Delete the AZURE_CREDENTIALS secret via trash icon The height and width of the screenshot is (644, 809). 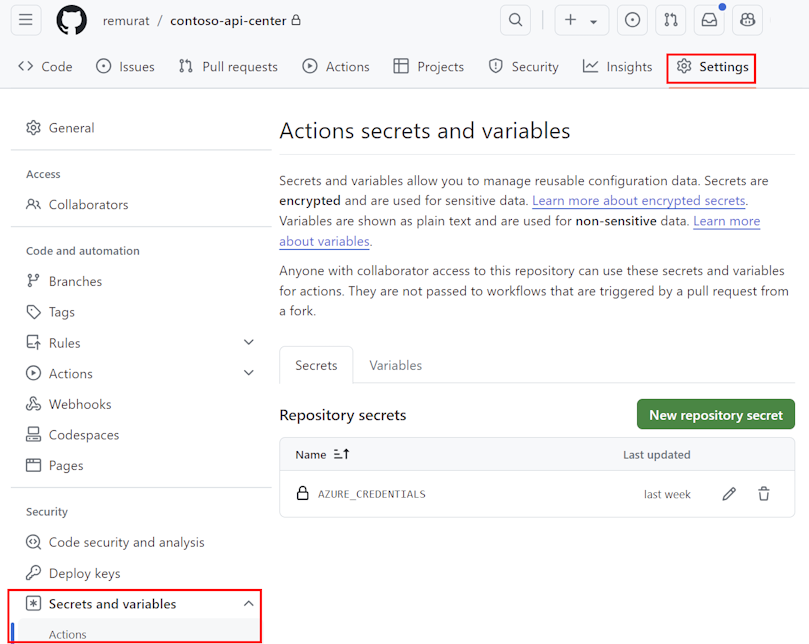pyautogui.click(x=763, y=493)
